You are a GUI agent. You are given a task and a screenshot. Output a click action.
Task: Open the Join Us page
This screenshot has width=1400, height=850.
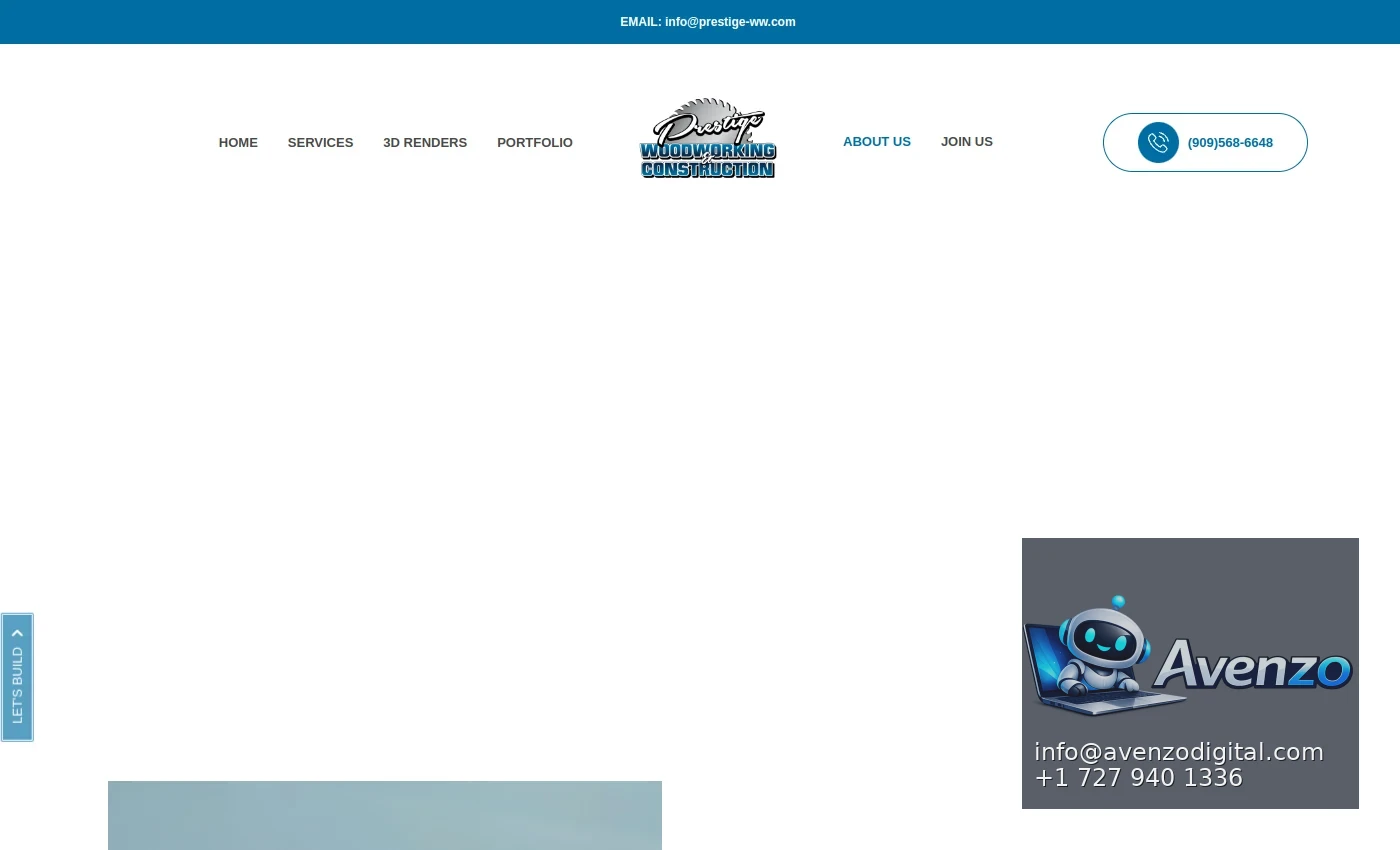(967, 141)
